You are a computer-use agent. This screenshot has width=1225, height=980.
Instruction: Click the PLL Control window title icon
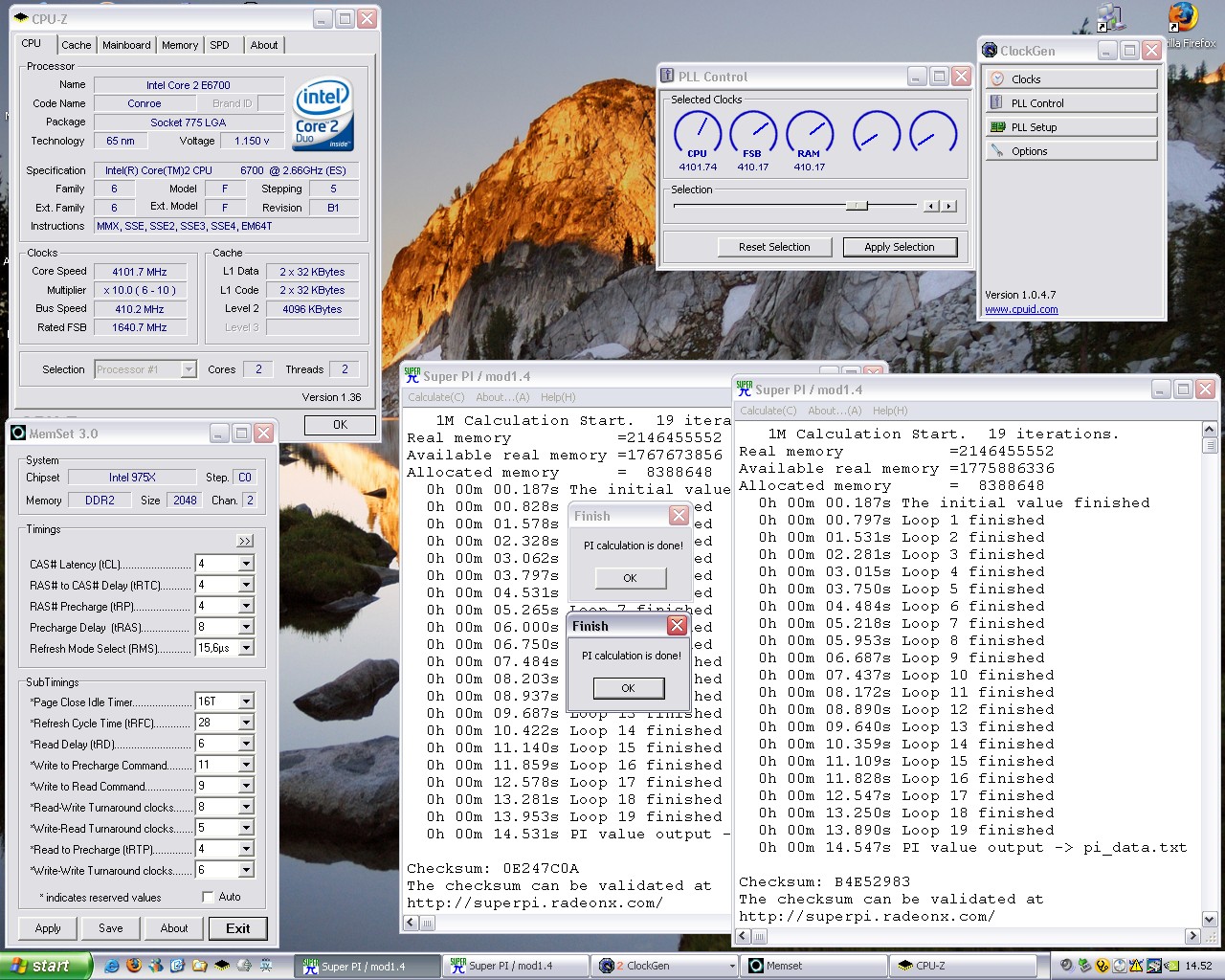[x=667, y=76]
